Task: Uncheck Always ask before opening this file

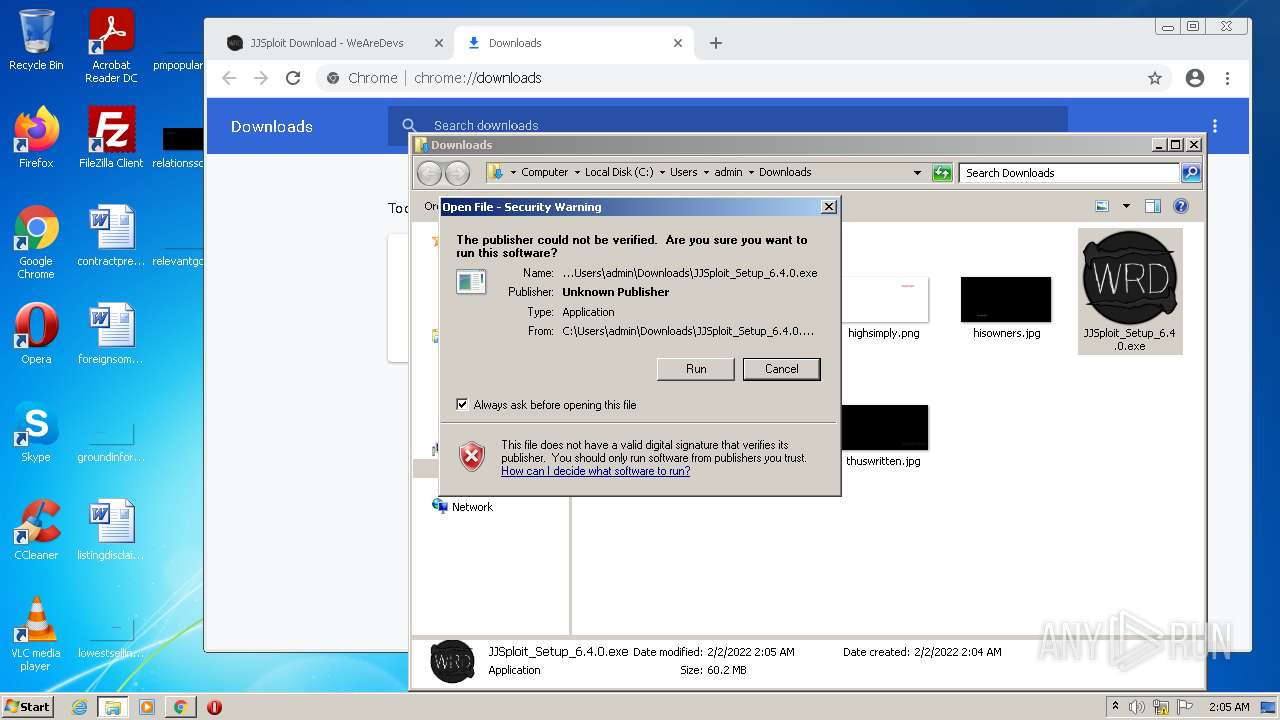Action: pyautogui.click(x=462, y=405)
